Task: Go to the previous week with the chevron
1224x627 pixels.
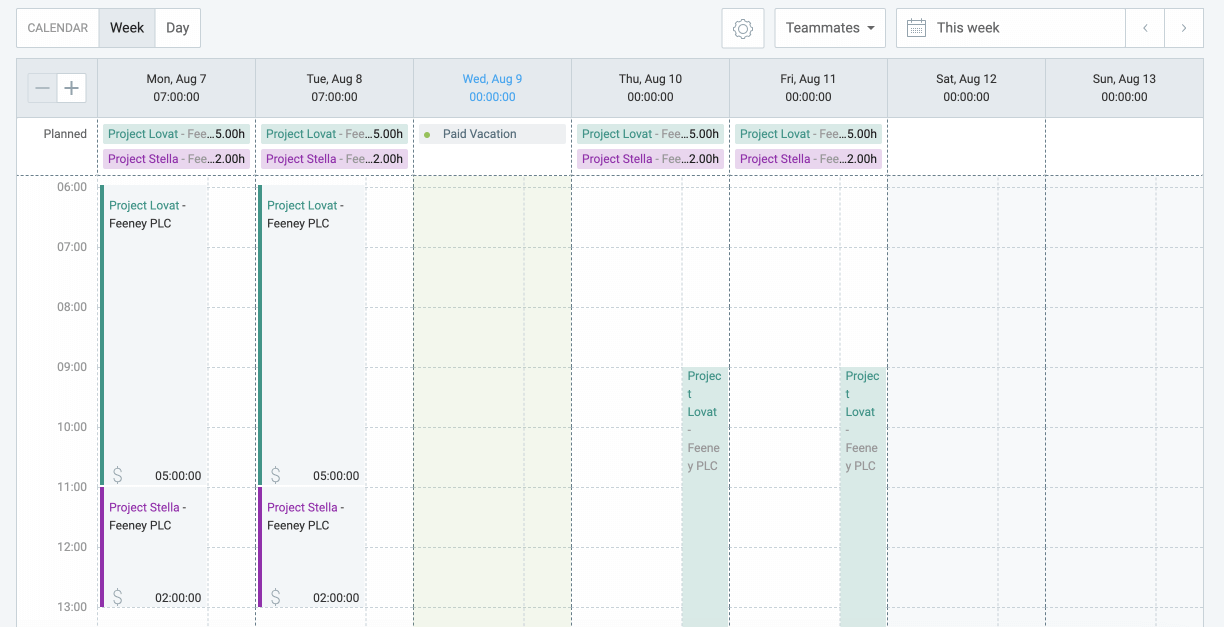Action: 1144,27
